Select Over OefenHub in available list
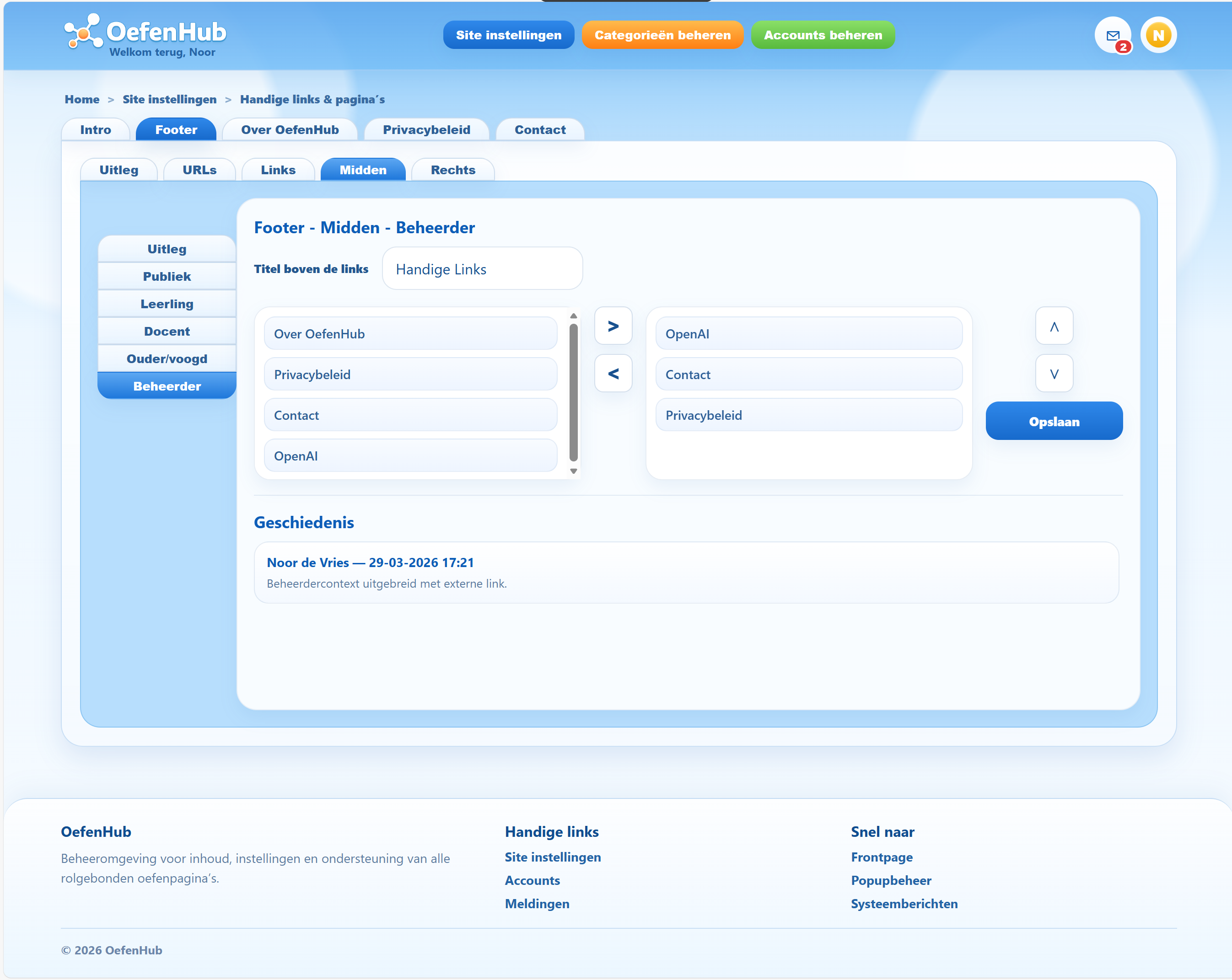 [410, 333]
